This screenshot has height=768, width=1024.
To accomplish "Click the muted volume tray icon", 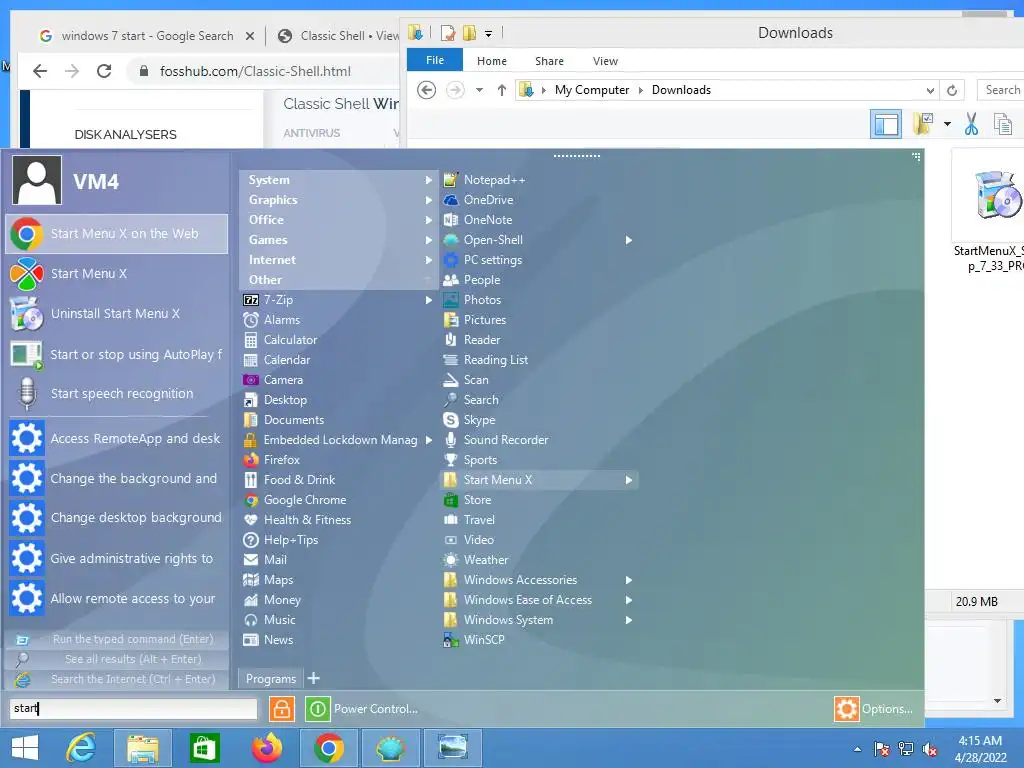I will (x=930, y=749).
